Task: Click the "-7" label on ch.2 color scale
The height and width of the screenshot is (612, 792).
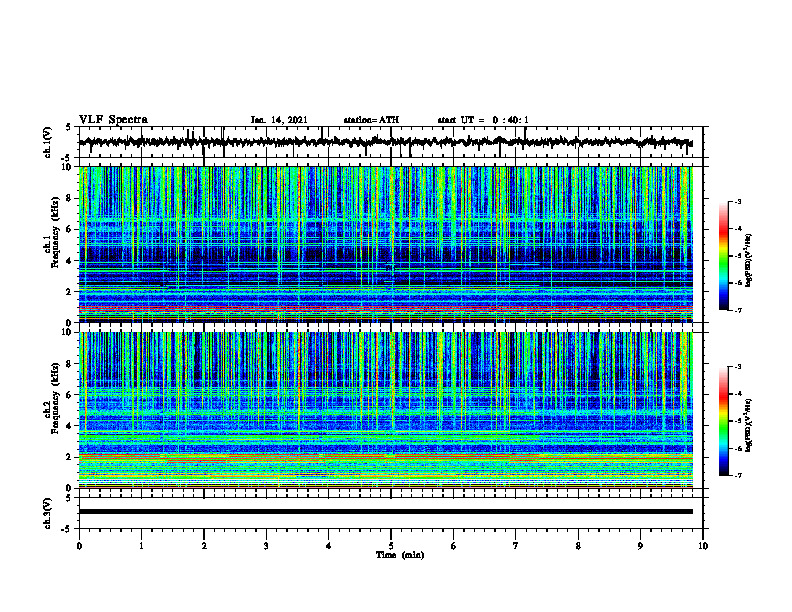Action: pyautogui.click(x=737, y=475)
